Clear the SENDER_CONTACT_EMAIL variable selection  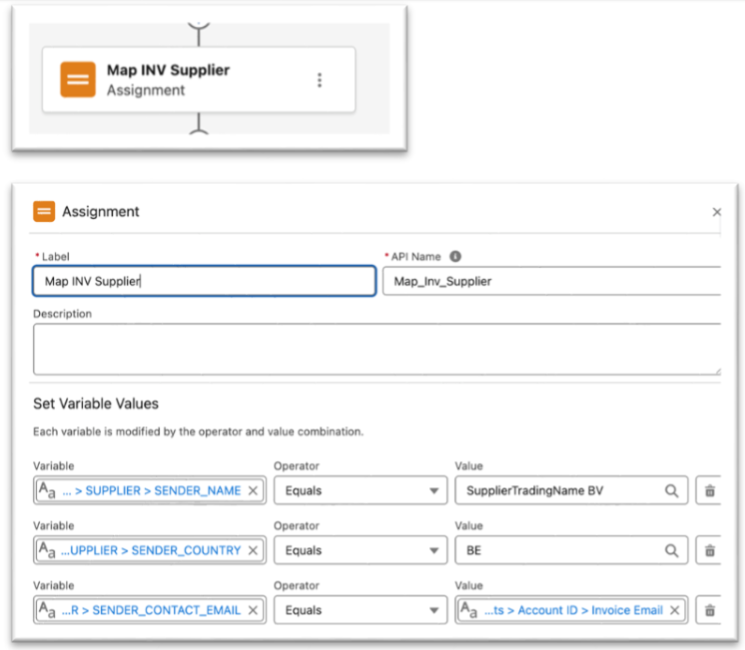pyautogui.click(x=253, y=610)
